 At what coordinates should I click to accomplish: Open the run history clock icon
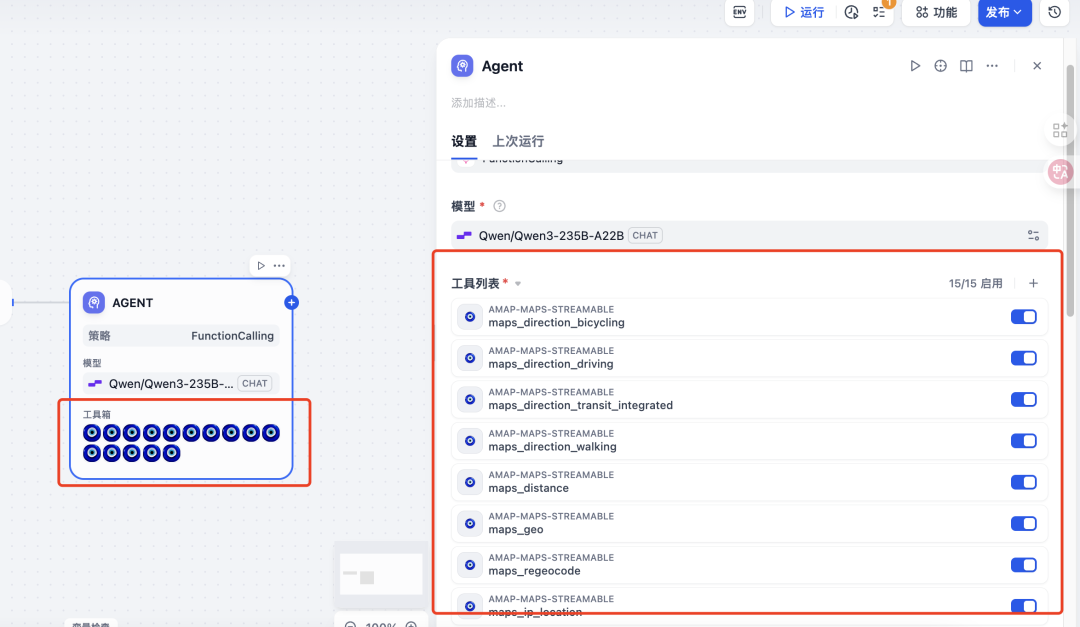point(851,12)
